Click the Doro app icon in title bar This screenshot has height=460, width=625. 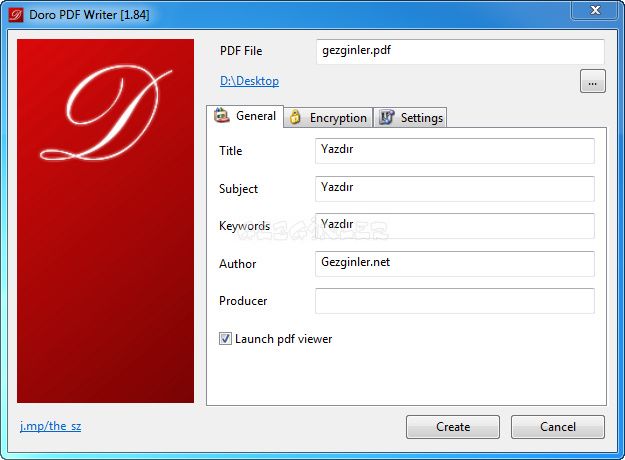click(x=16, y=15)
